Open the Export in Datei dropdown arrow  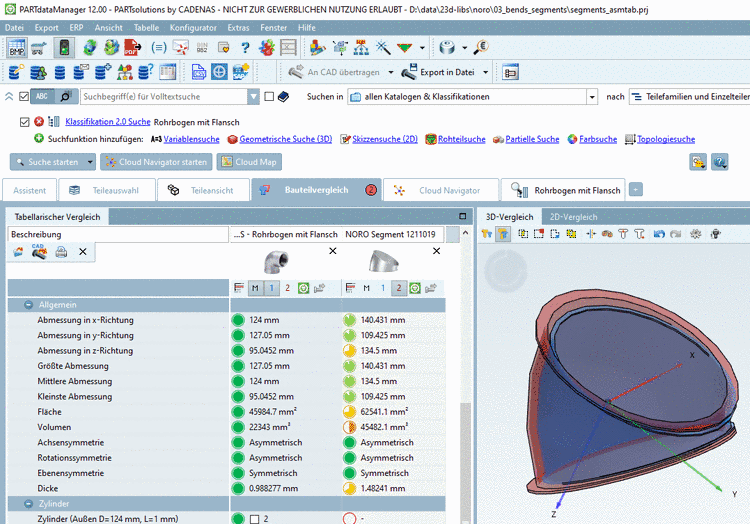[485, 72]
